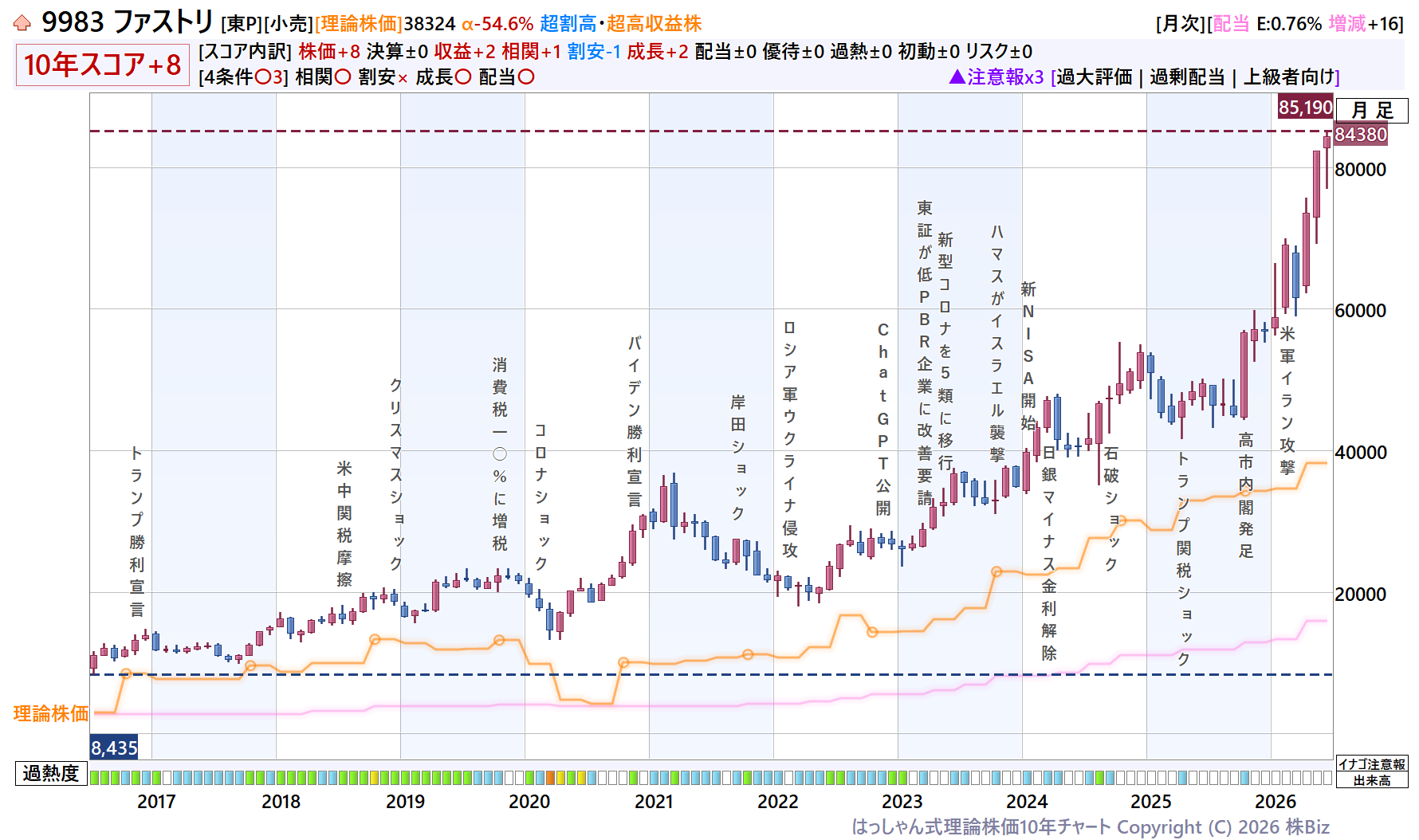
Task: Select the 株価+8 score item
Action: pyautogui.click(x=329, y=52)
